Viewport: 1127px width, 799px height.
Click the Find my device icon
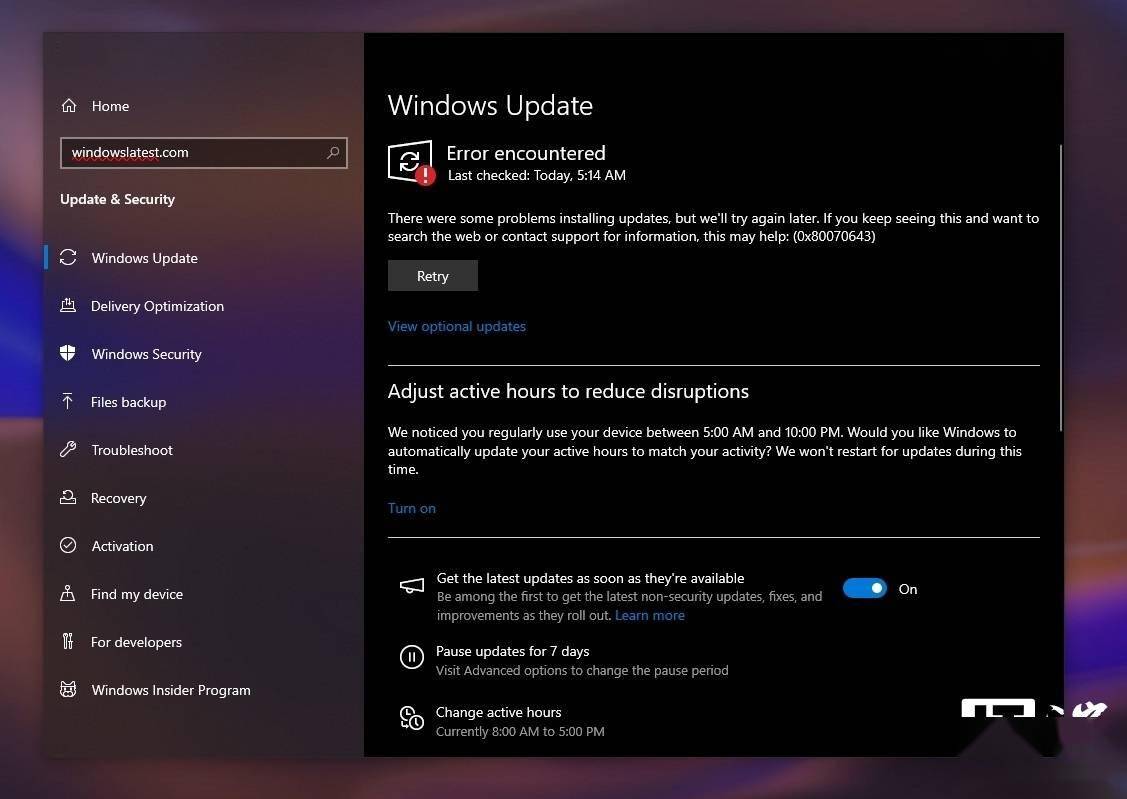pos(68,594)
